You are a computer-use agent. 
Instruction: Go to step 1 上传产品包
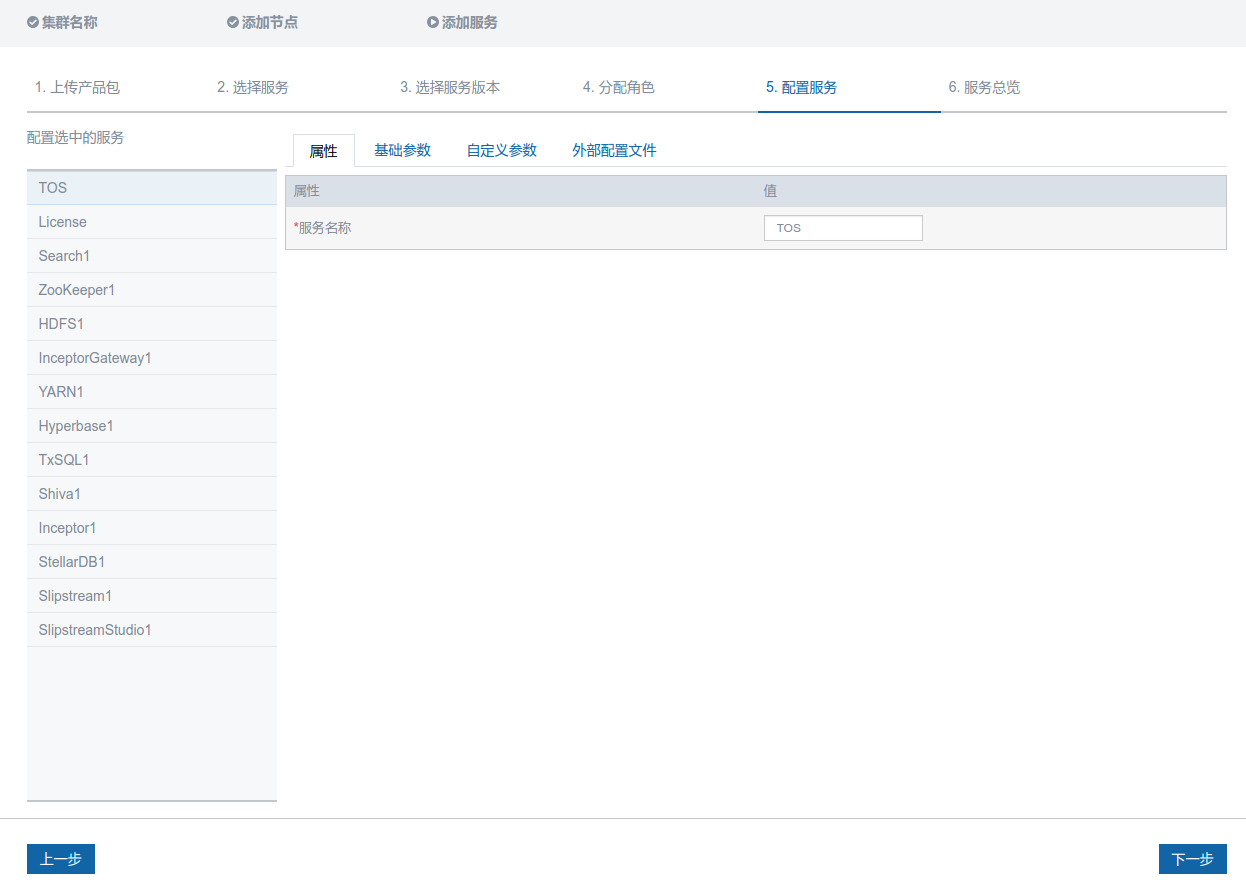(77, 87)
